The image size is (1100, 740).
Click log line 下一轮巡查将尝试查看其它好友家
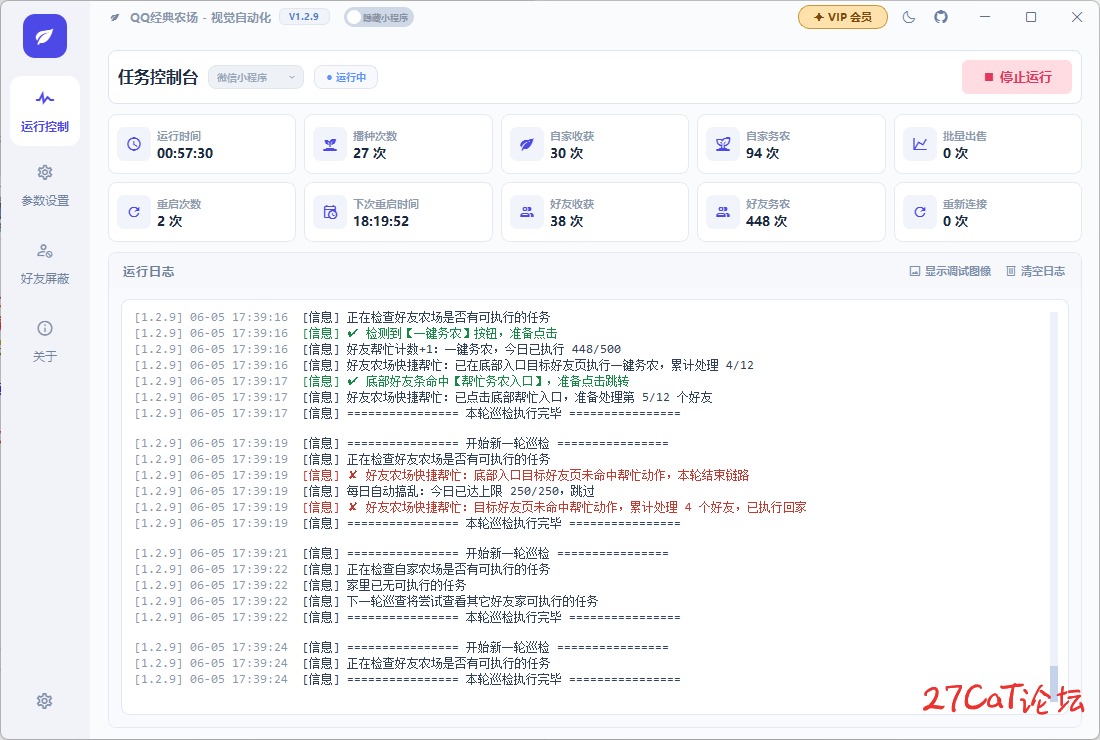pyautogui.click(x=366, y=601)
